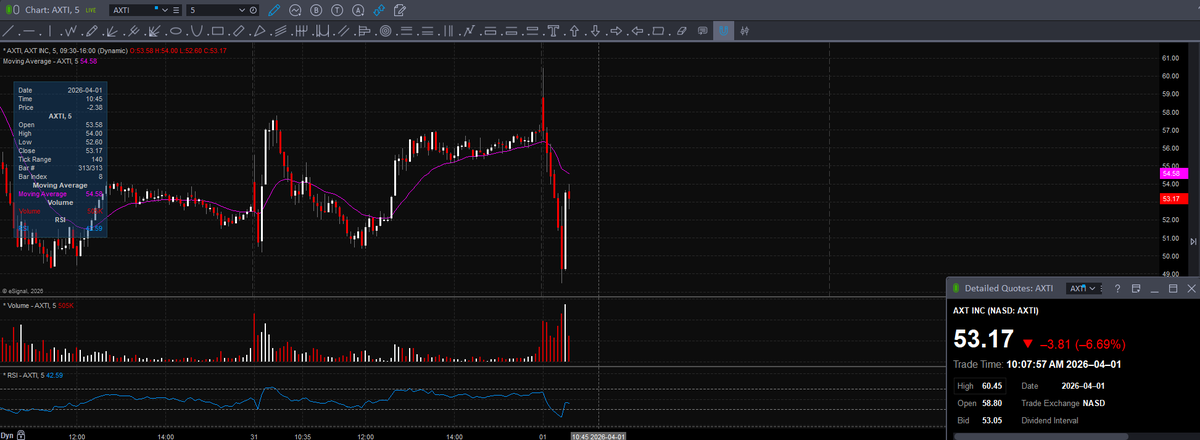Viewport: 1200px width, 440px height.
Task: Click the Dyn scaling label
Action: (x=7, y=435)
